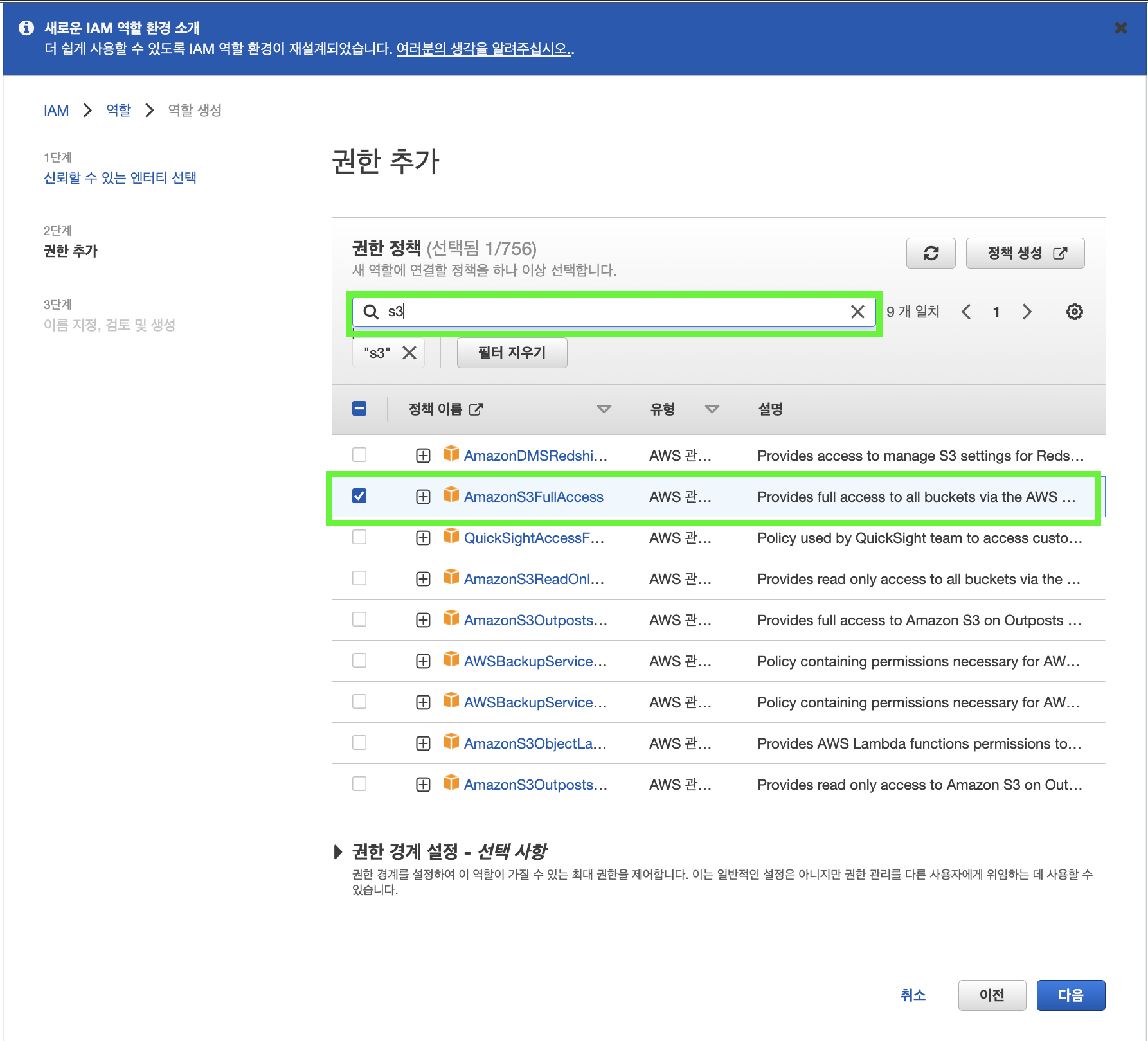The image size is (1148, 1041).
Task: Check the QuickSightAccessF… policy checkbox
Action: pos(359,537)
